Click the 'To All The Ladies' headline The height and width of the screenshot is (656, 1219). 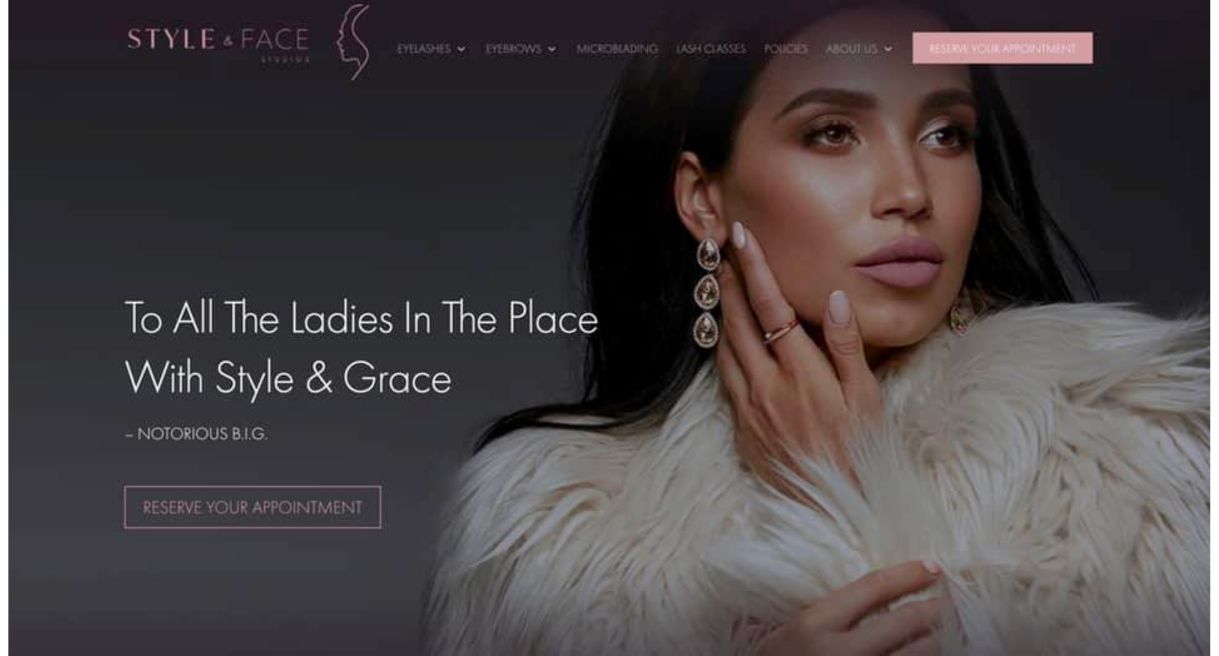[x=361, y=319]
